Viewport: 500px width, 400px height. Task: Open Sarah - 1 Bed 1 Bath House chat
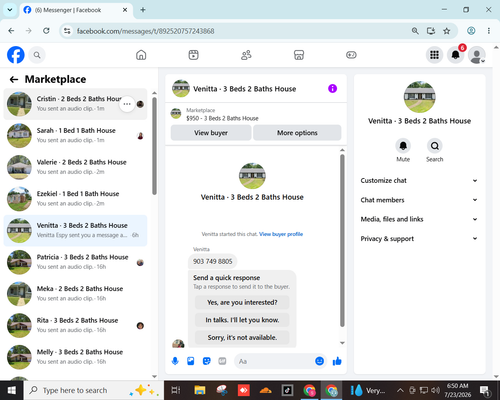75,135
